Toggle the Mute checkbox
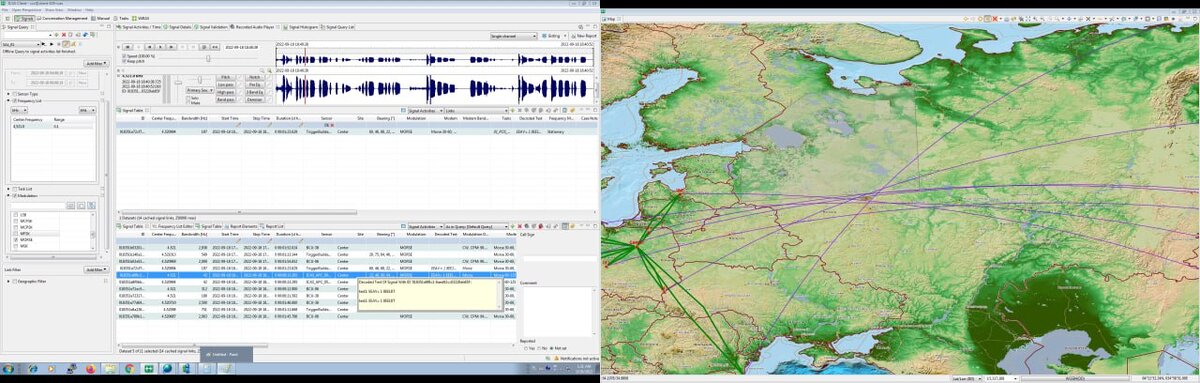This screenshot has width=1200, height=383. click(188, 102)
